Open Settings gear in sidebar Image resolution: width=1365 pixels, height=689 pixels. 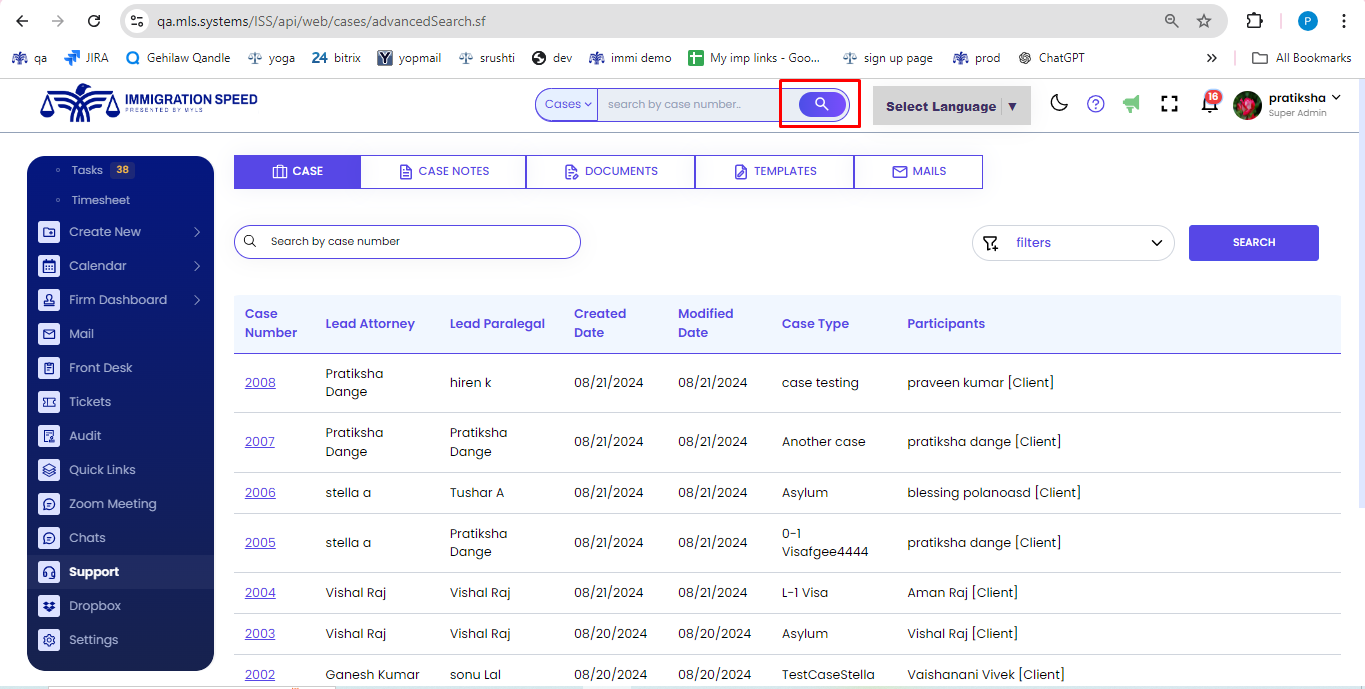tap(49, 640)
